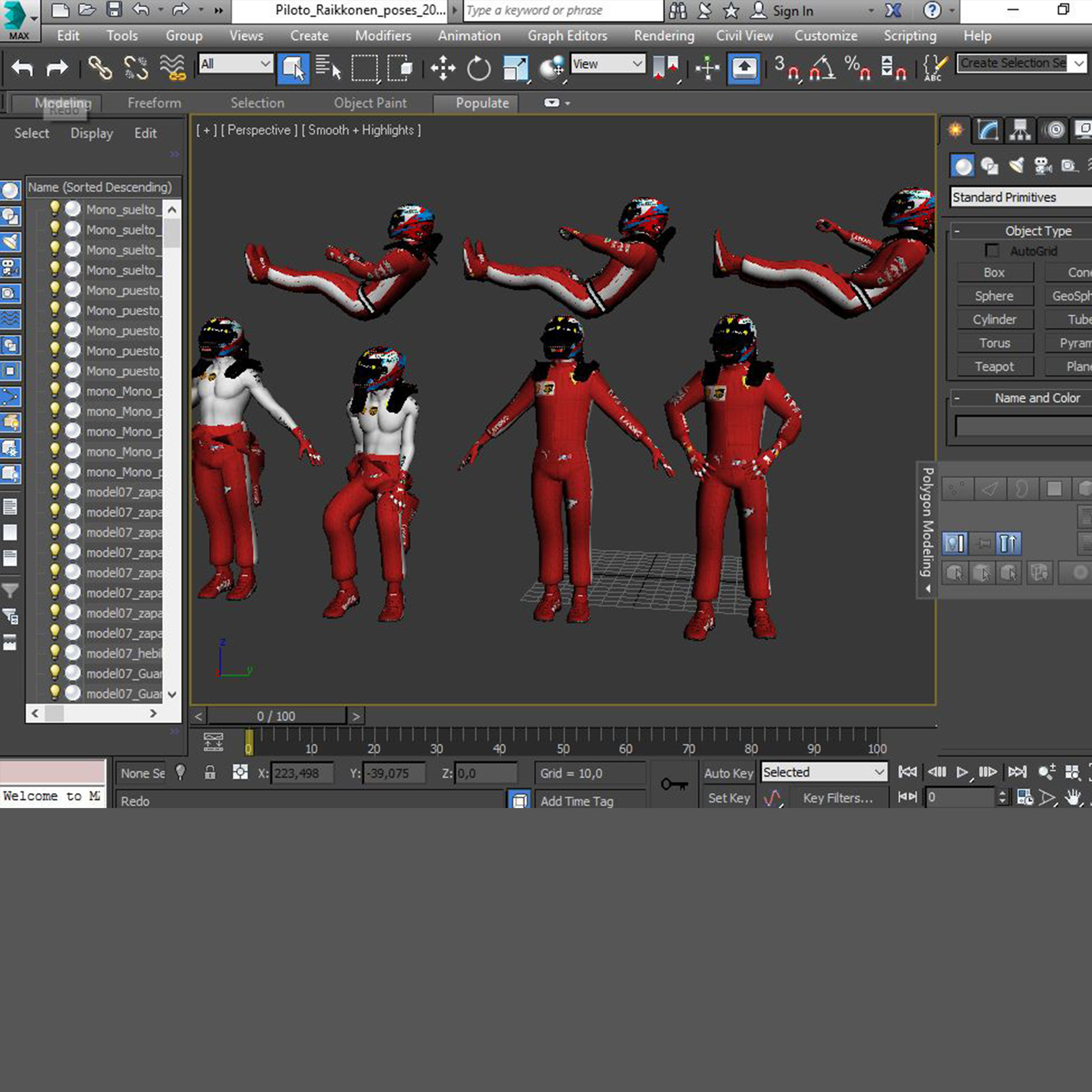
Task: Click the Auto Key button
Action: click(x=728, y=773)
